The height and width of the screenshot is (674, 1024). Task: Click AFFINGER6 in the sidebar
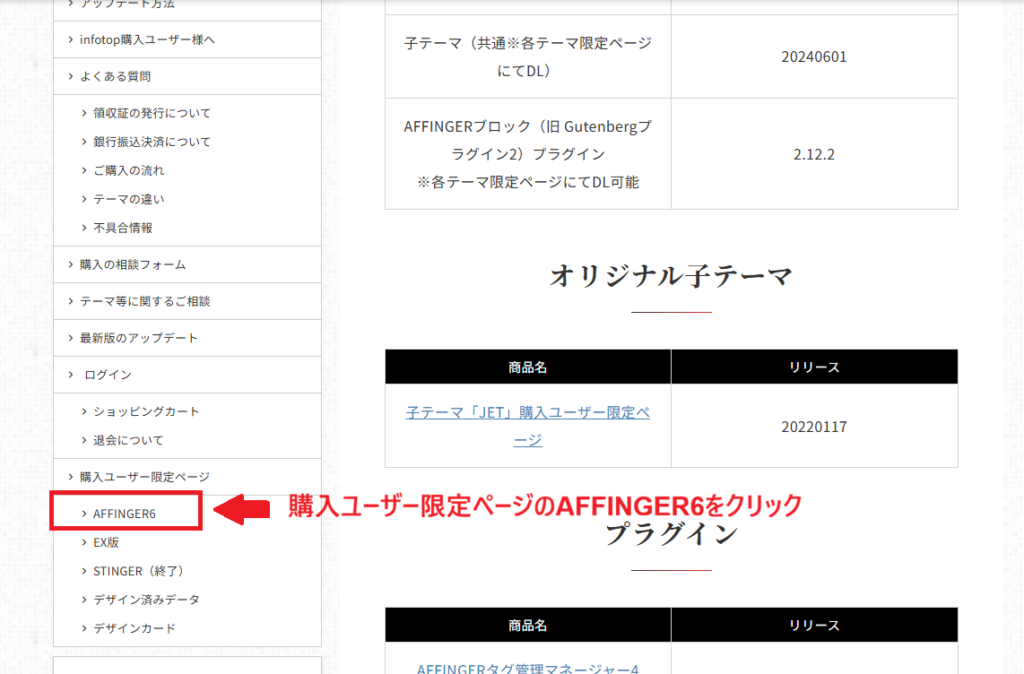tap(125, 513)
